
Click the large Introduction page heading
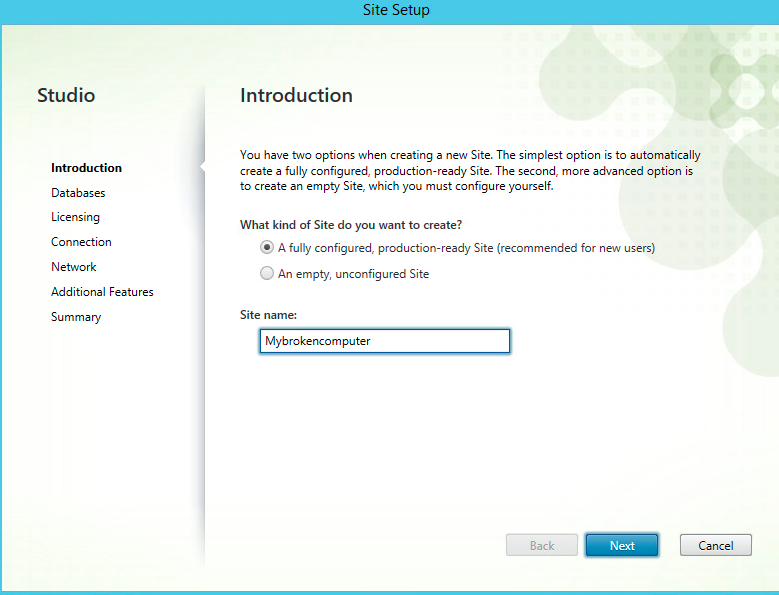296,96
